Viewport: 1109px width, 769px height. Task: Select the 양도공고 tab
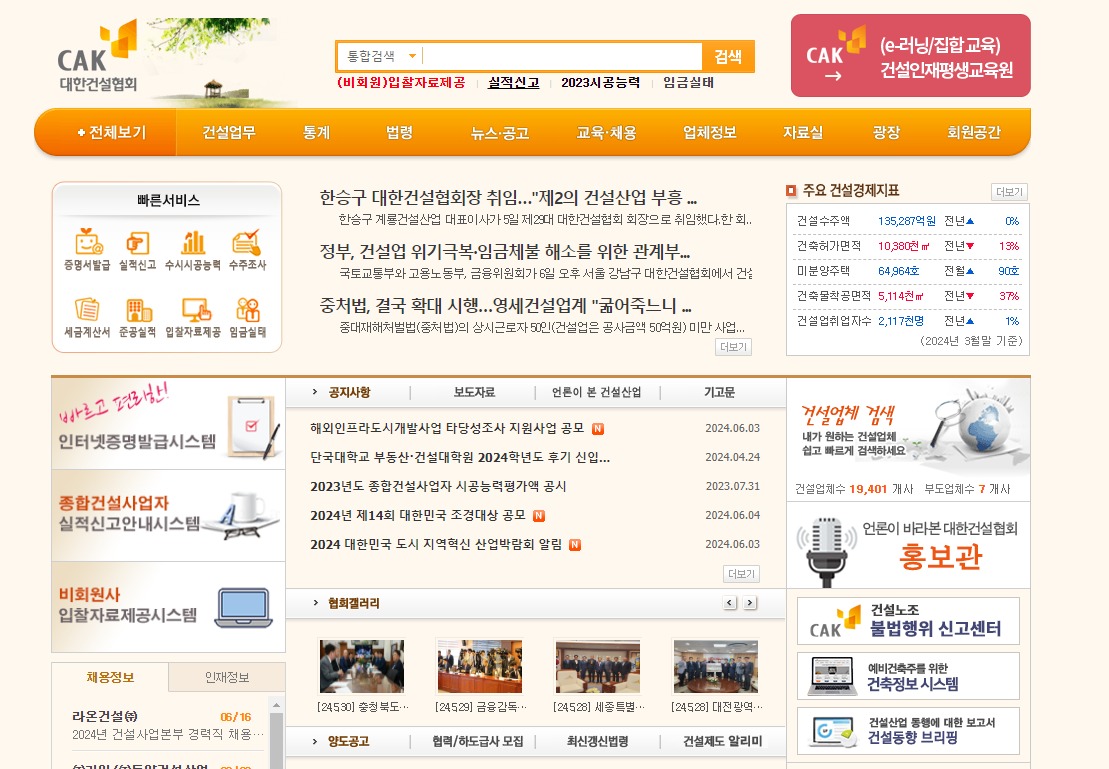(348, 741)
